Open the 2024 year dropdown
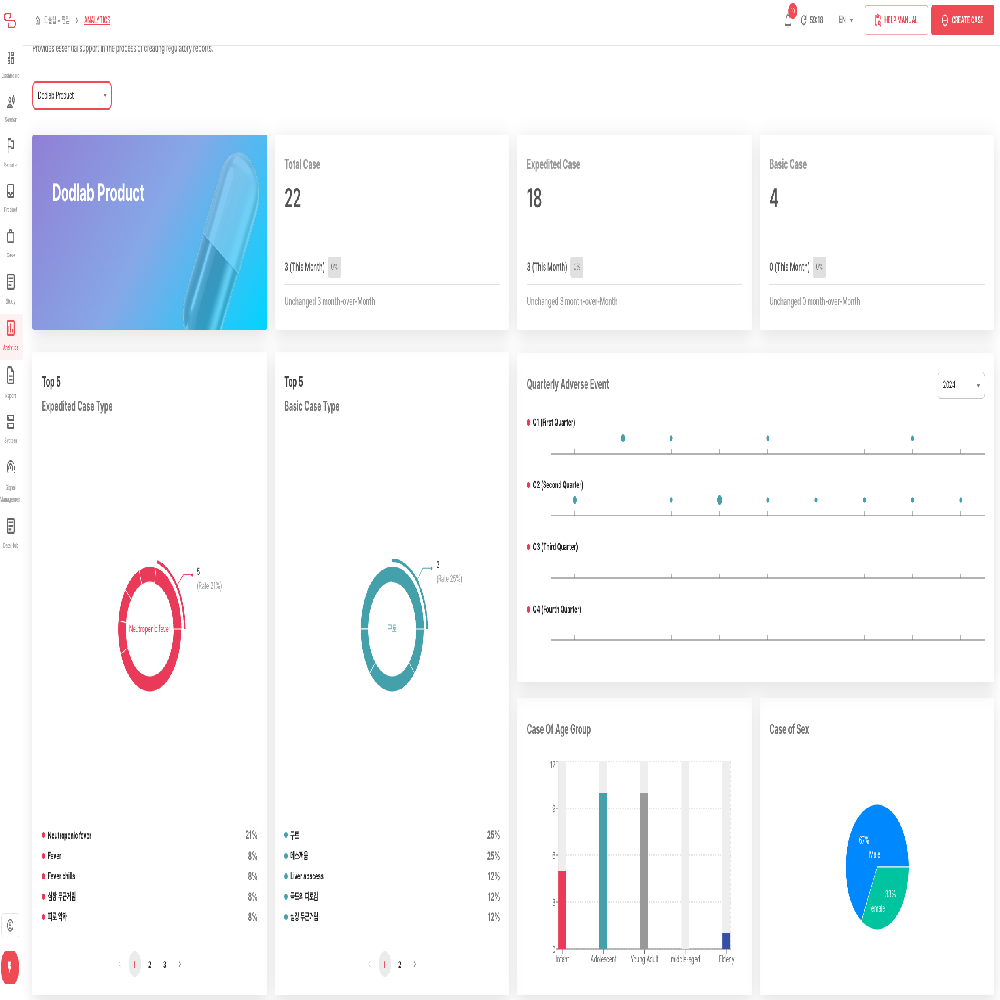This screenshot has height=1000, width=1000. pos(960,384)
